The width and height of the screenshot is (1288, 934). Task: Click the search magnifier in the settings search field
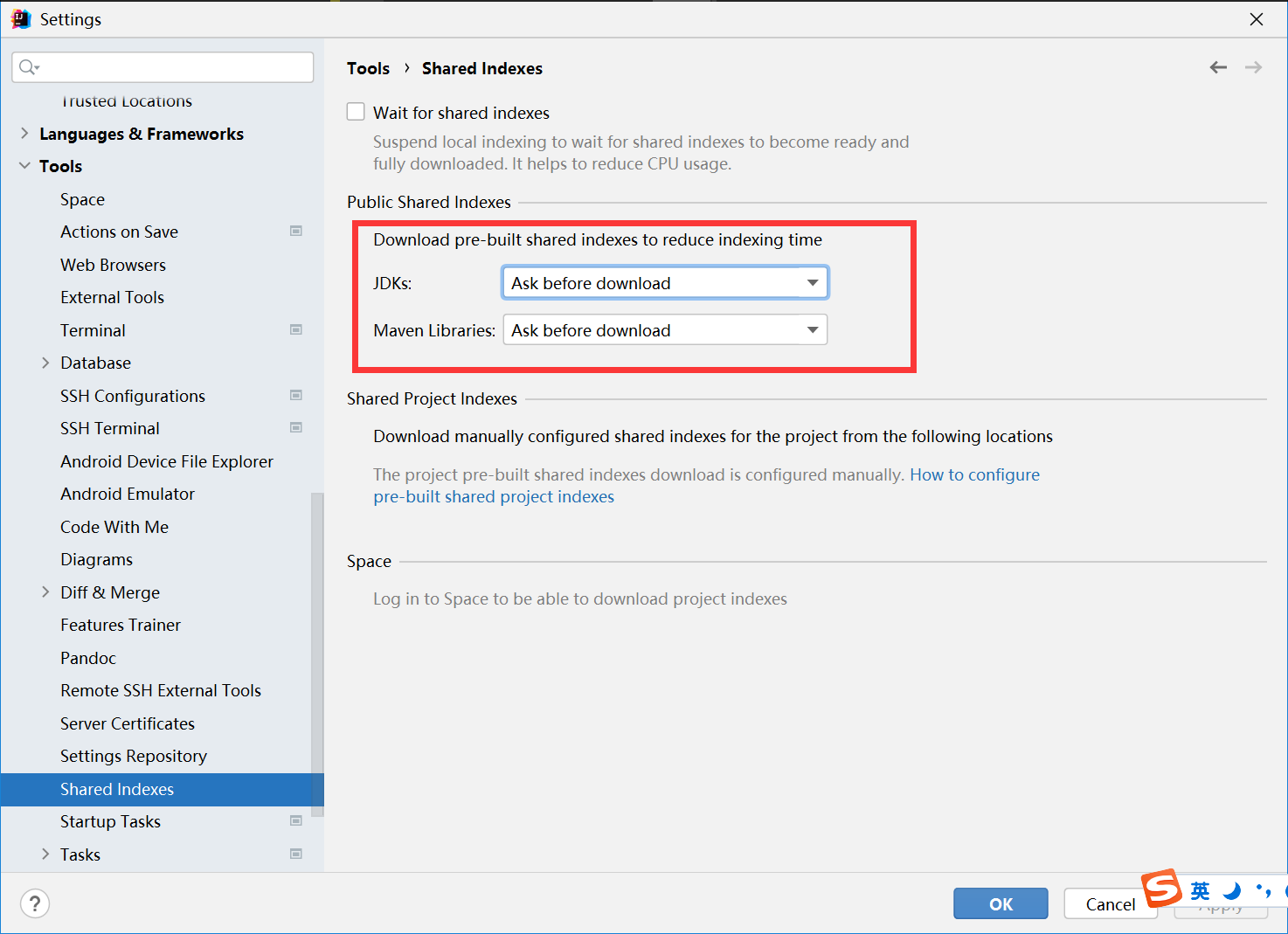point(28,66)
